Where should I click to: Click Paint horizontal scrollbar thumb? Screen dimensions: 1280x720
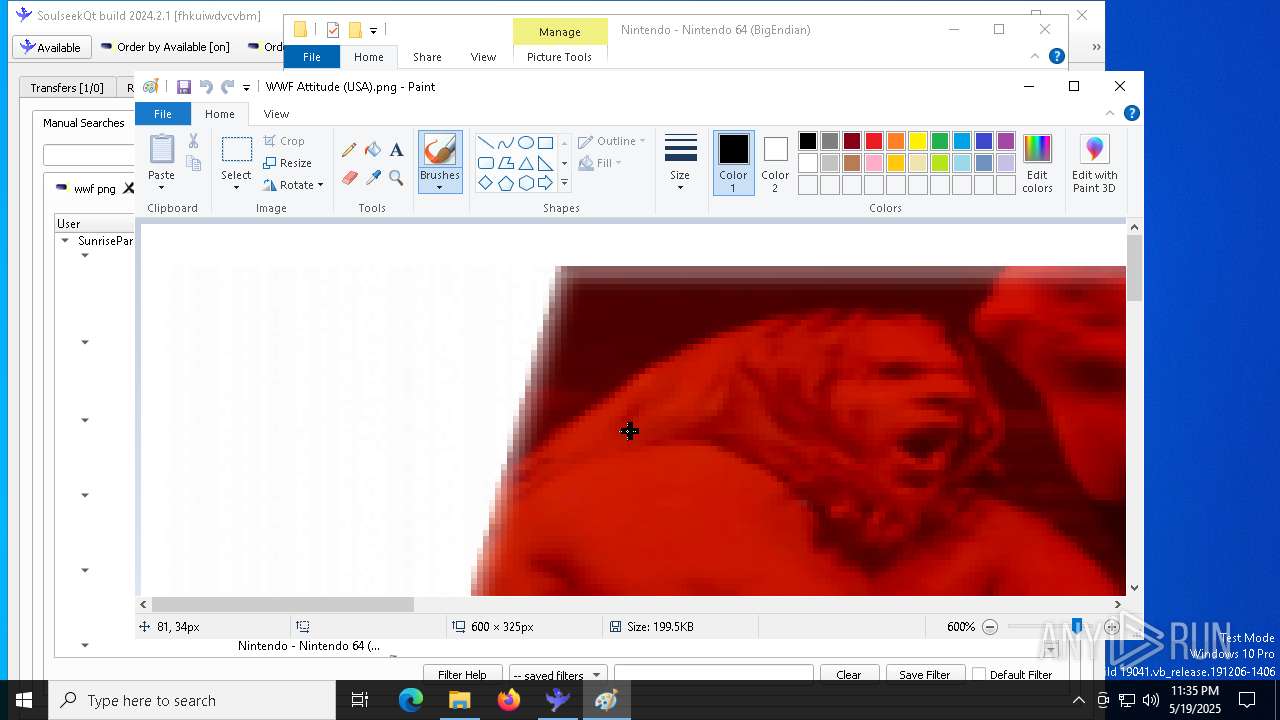[x=283, y=604]
